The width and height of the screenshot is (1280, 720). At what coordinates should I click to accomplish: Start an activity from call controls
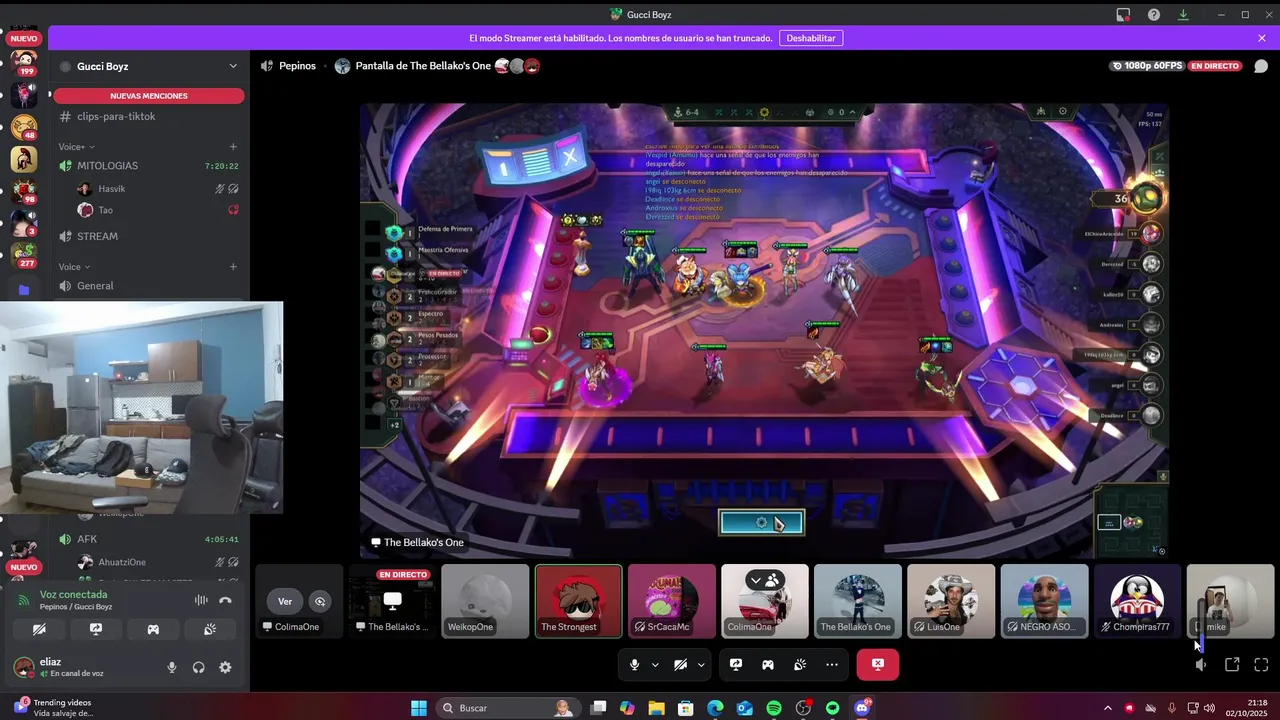pos(768,665)
